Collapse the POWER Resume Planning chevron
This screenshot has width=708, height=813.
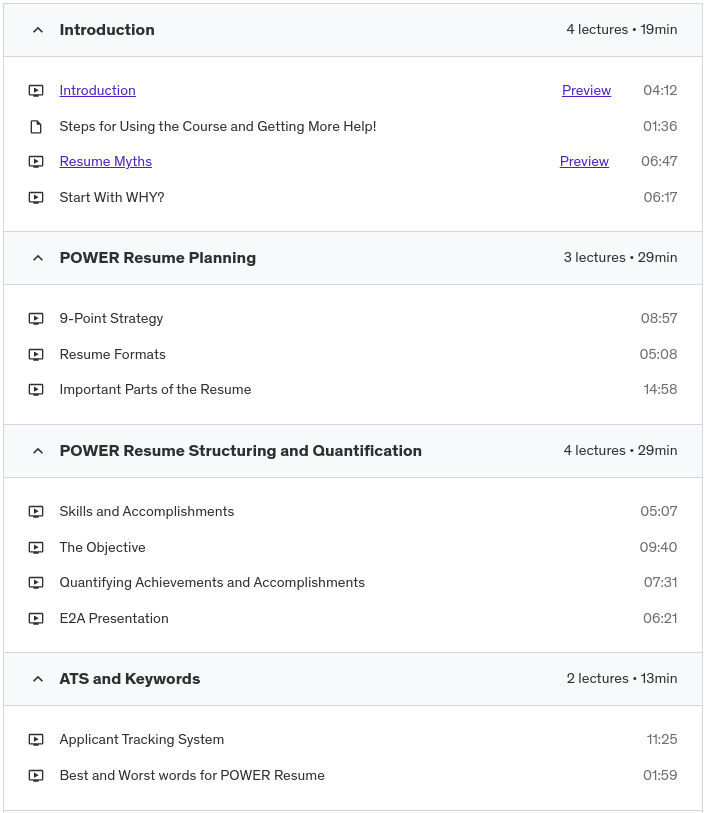pyautogui.click(x=38, y=258)
